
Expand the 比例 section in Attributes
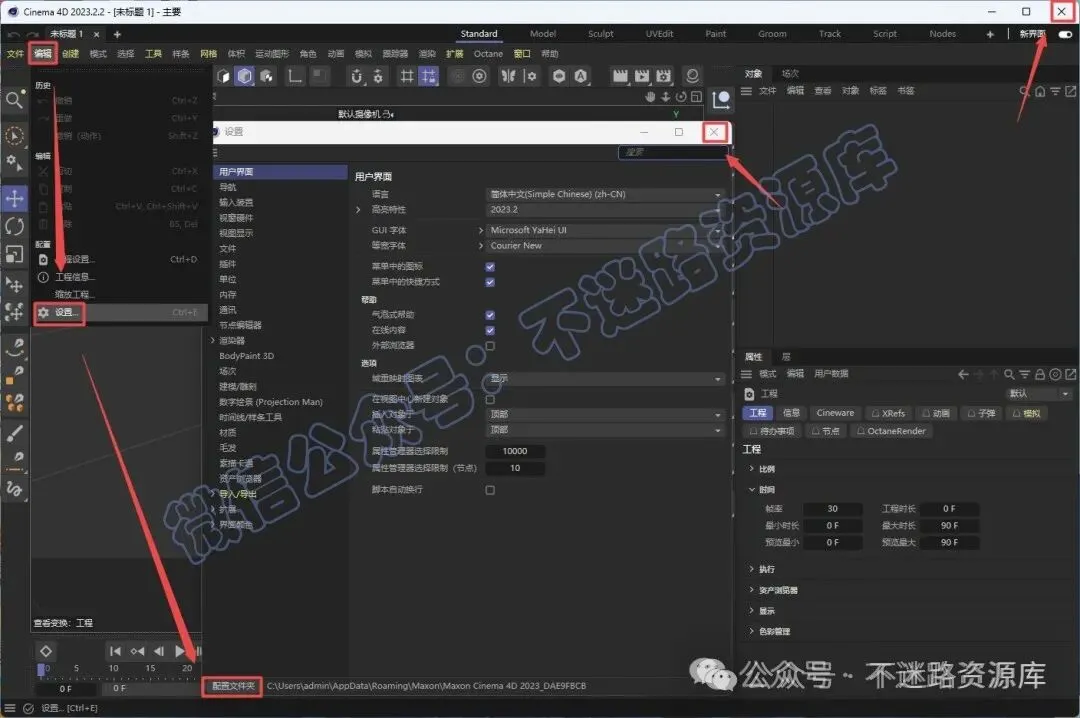(751, 469)
